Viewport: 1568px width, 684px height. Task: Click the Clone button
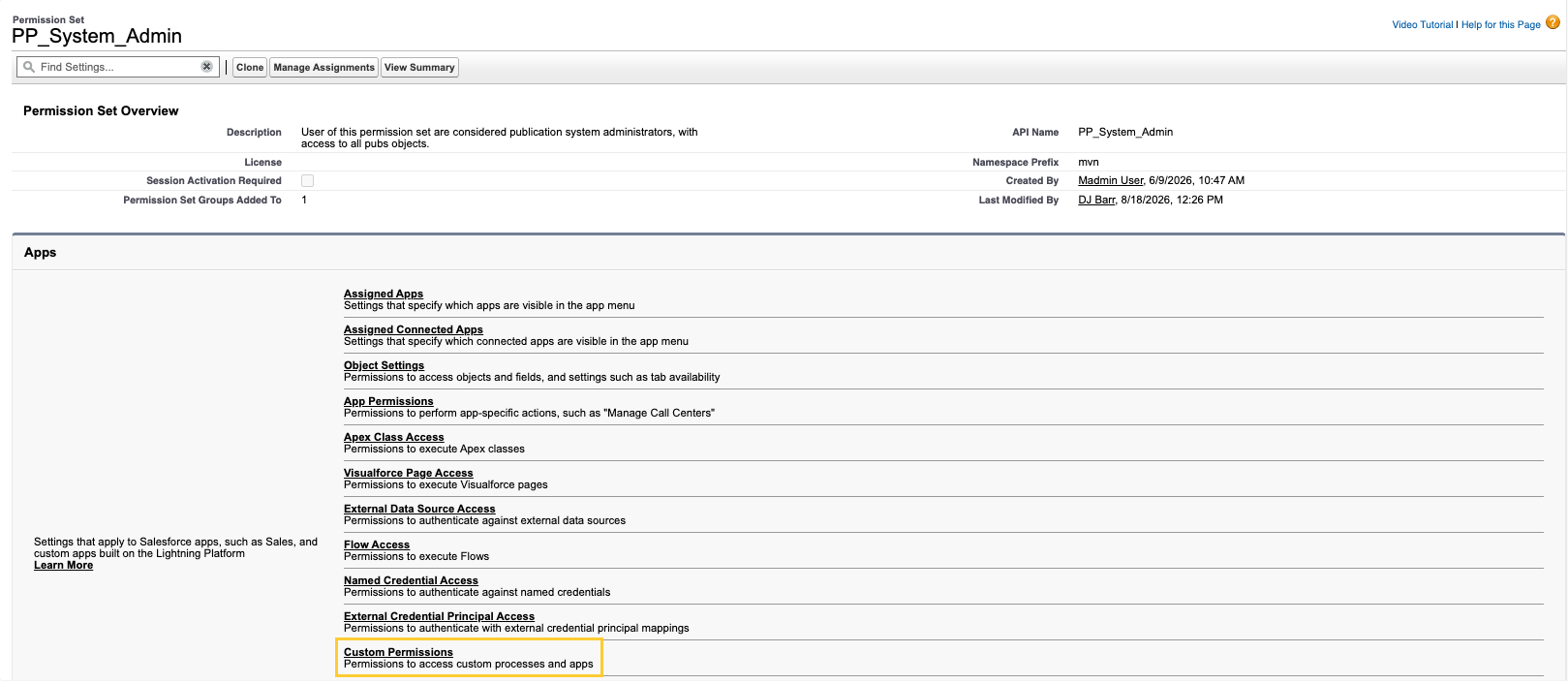point(250,68)
